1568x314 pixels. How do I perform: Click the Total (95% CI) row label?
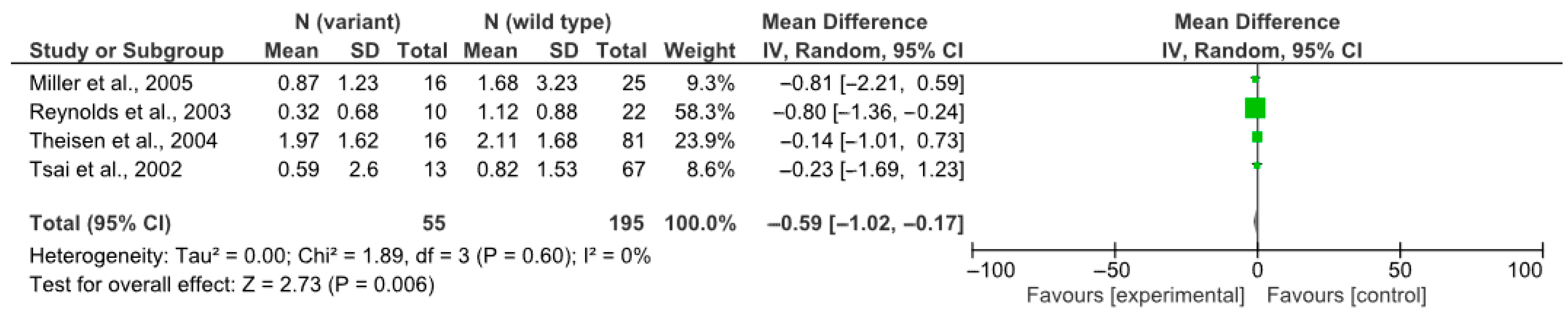click(100, 223)
